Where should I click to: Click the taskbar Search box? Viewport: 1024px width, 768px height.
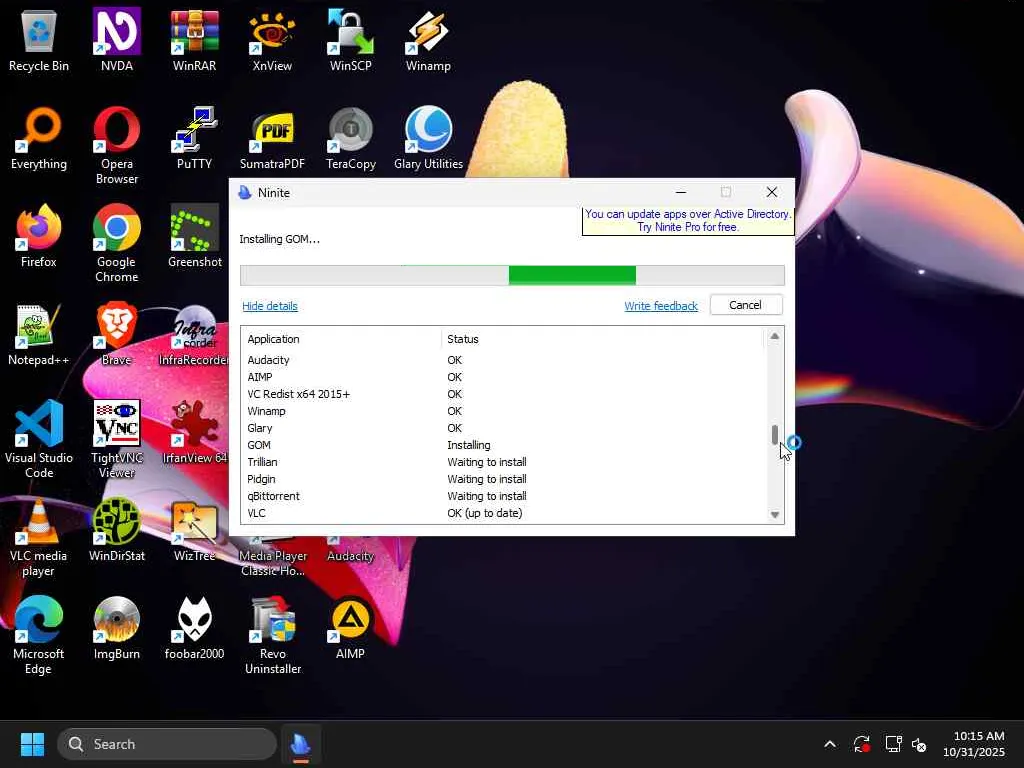(167, 744)
